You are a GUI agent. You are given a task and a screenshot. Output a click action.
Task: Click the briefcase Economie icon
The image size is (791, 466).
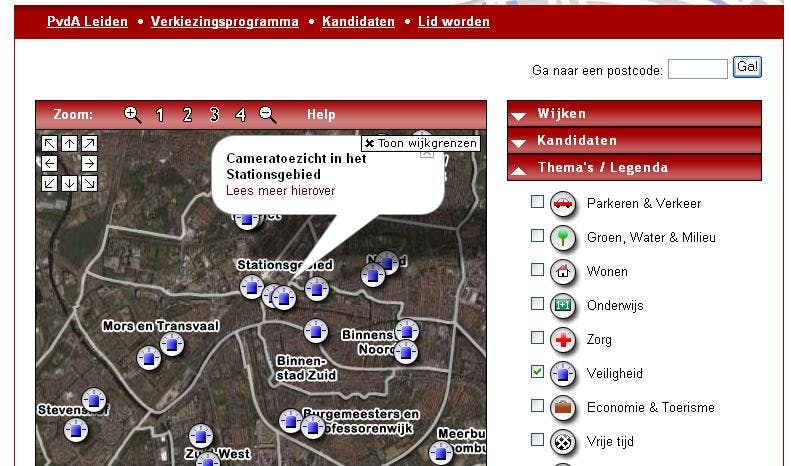click(562, 408)
